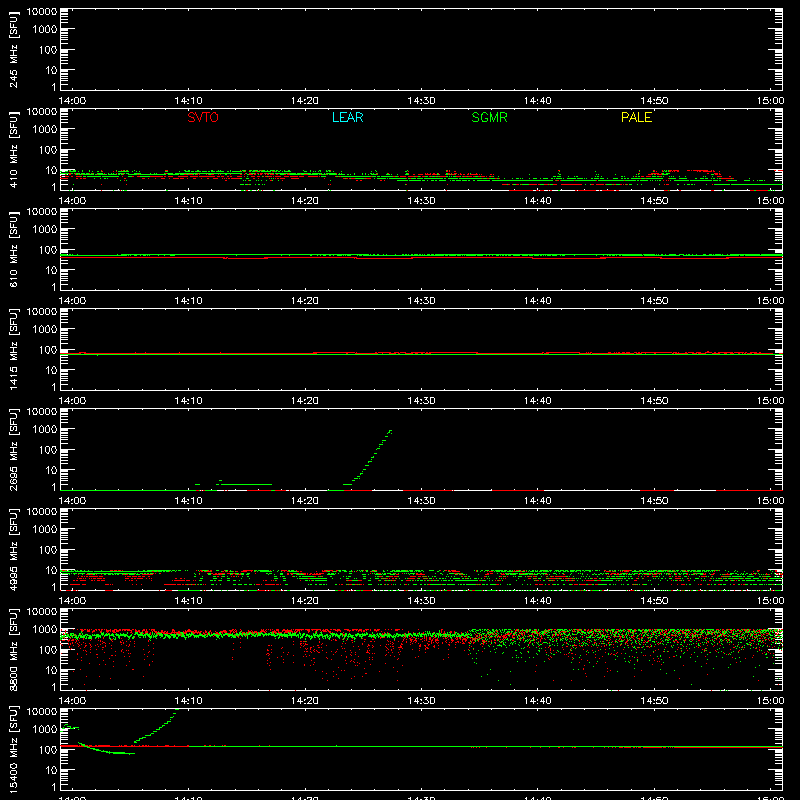Screen dimensions: 800x800
Task: Click the 10000 y-axis value of 245 MHz panel
Action: tap(42, 12)
